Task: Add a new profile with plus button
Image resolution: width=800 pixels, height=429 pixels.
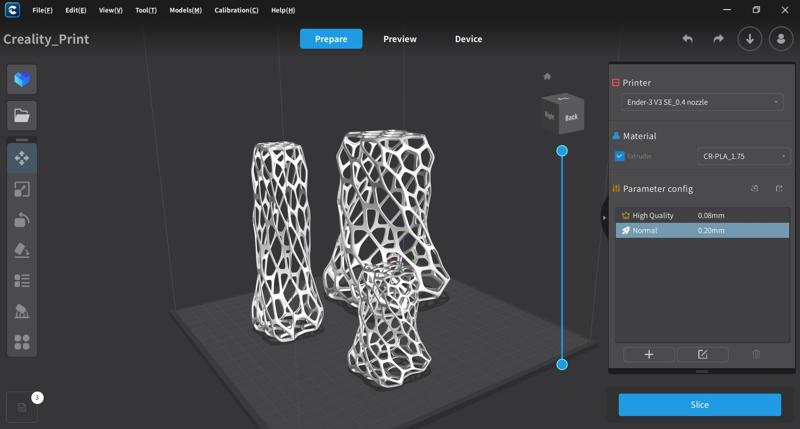Action: pyautogui.click(x=649, y=355)
